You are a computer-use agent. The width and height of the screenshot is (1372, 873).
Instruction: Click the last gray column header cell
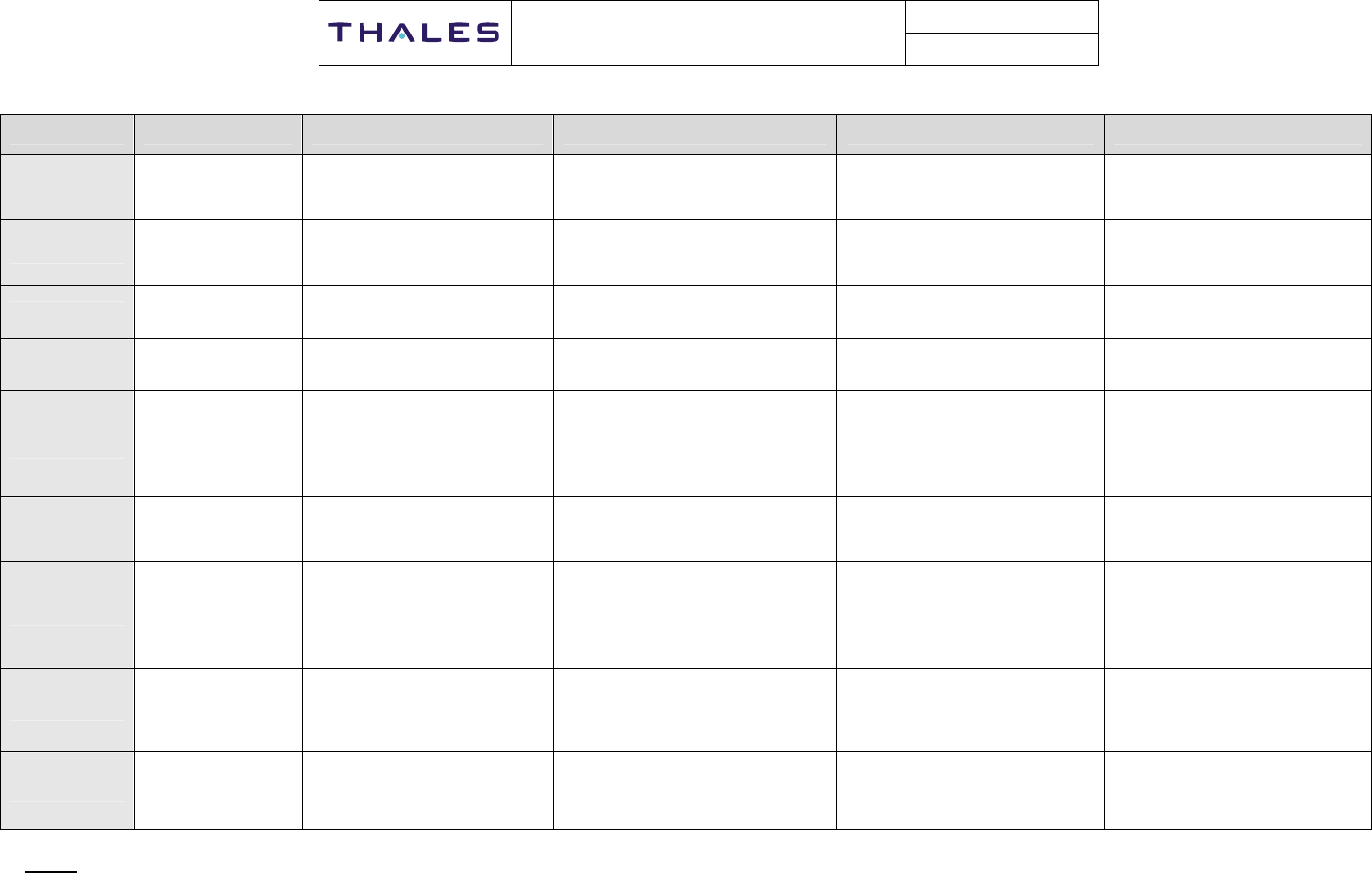click(x=1238, y=134)
